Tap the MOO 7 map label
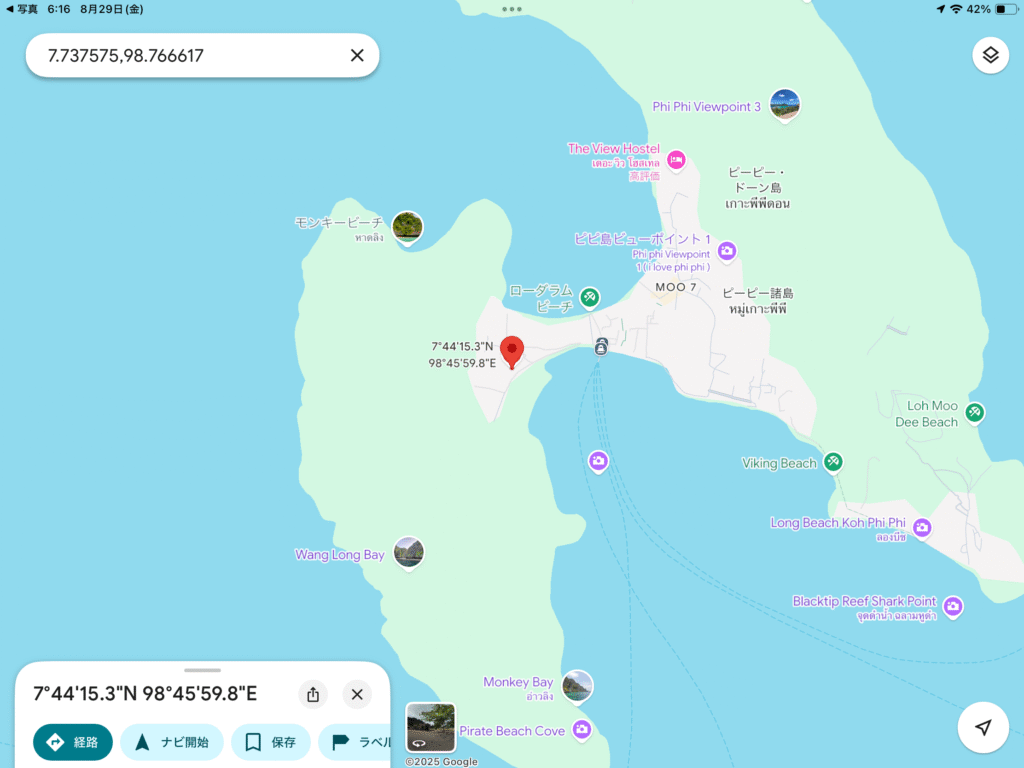This screenshot has height=768, width=1024. (676, 287)
